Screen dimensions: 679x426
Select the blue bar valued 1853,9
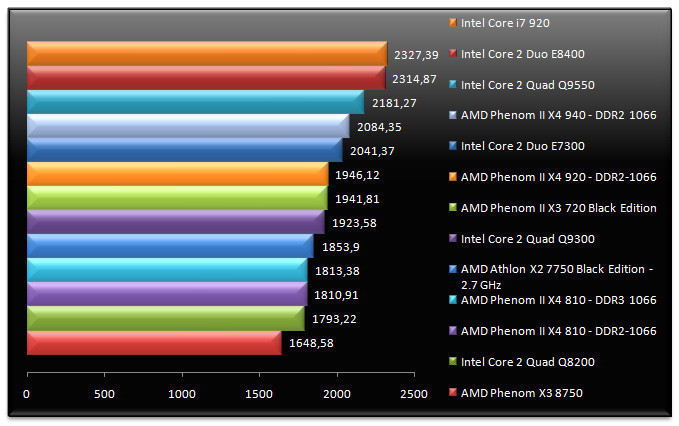(171, 246)
